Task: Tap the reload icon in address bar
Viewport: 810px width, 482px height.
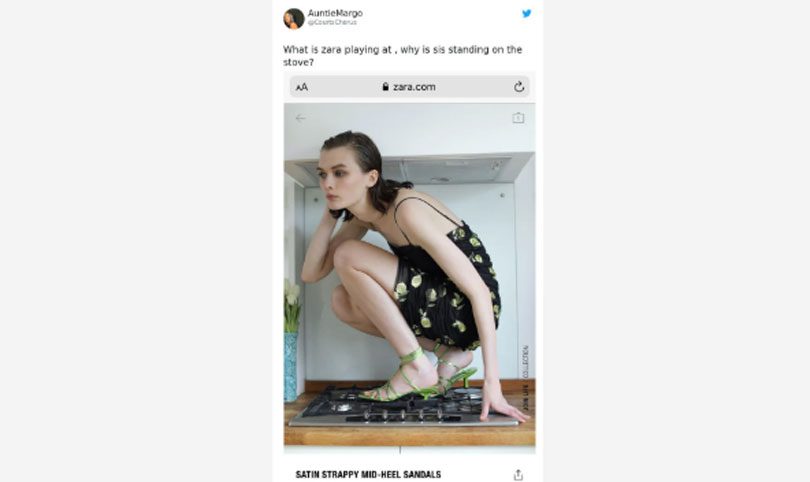Action: (519, 87)
